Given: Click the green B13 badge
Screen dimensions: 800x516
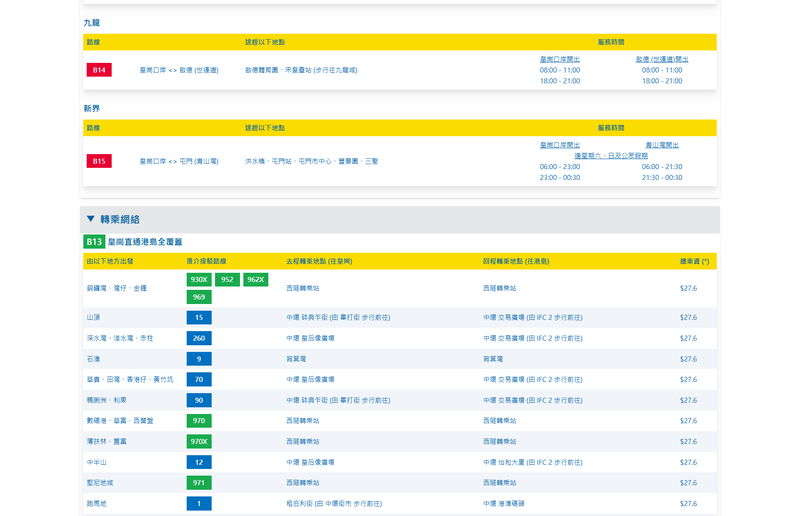Looking at the screenshot, I should [94, 241].
